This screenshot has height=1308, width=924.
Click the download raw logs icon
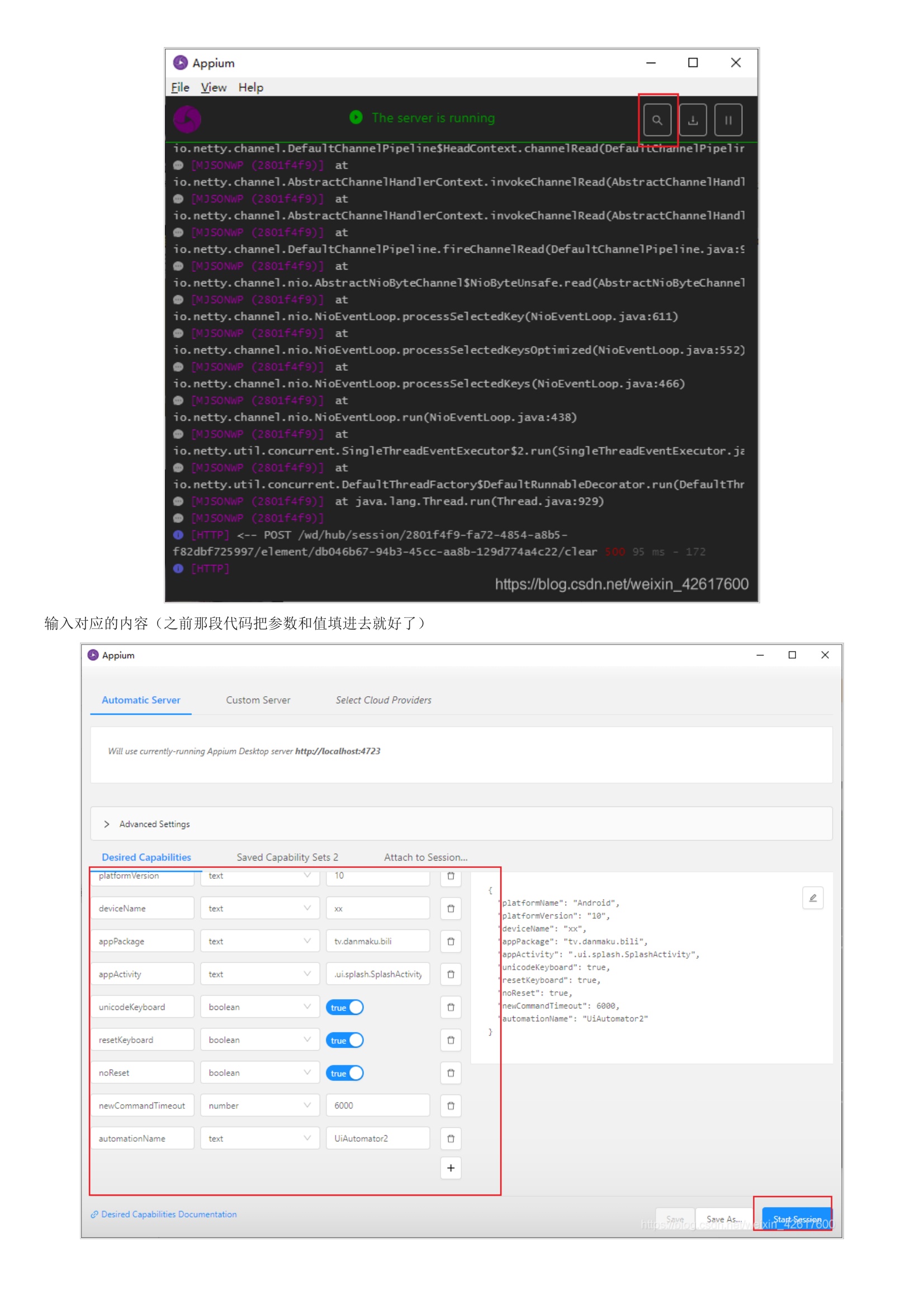[x=692, y=120]
